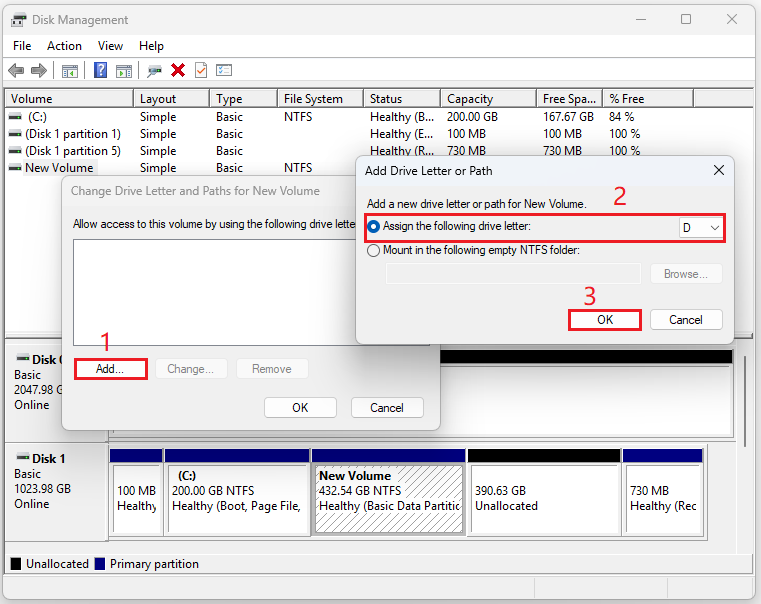Select New Volume in volume list
Viewport: 761px width, 604px height.
coord(59,168)
